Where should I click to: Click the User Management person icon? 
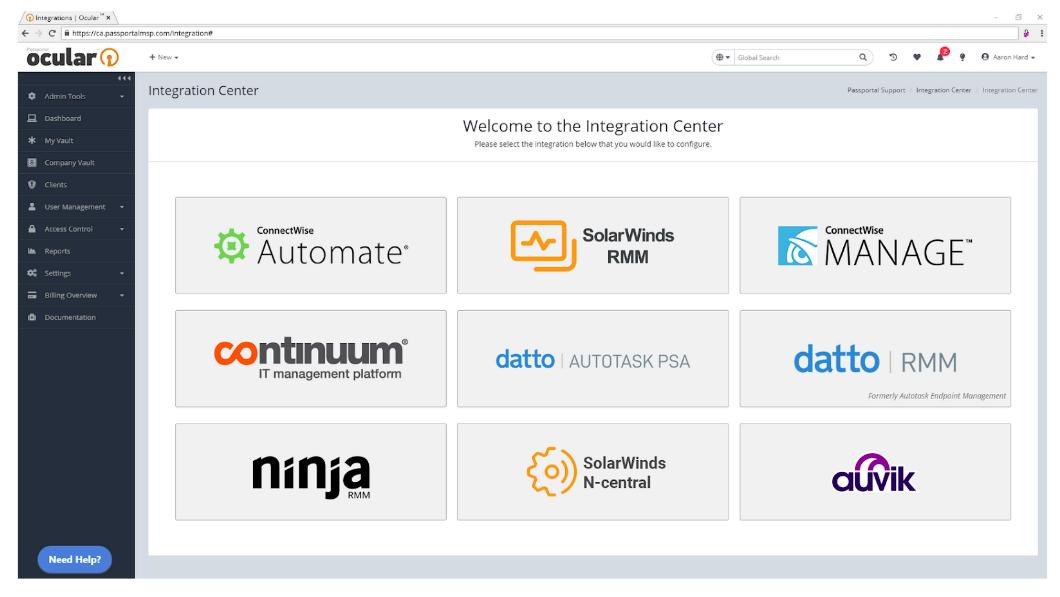(x=32, y=207)
